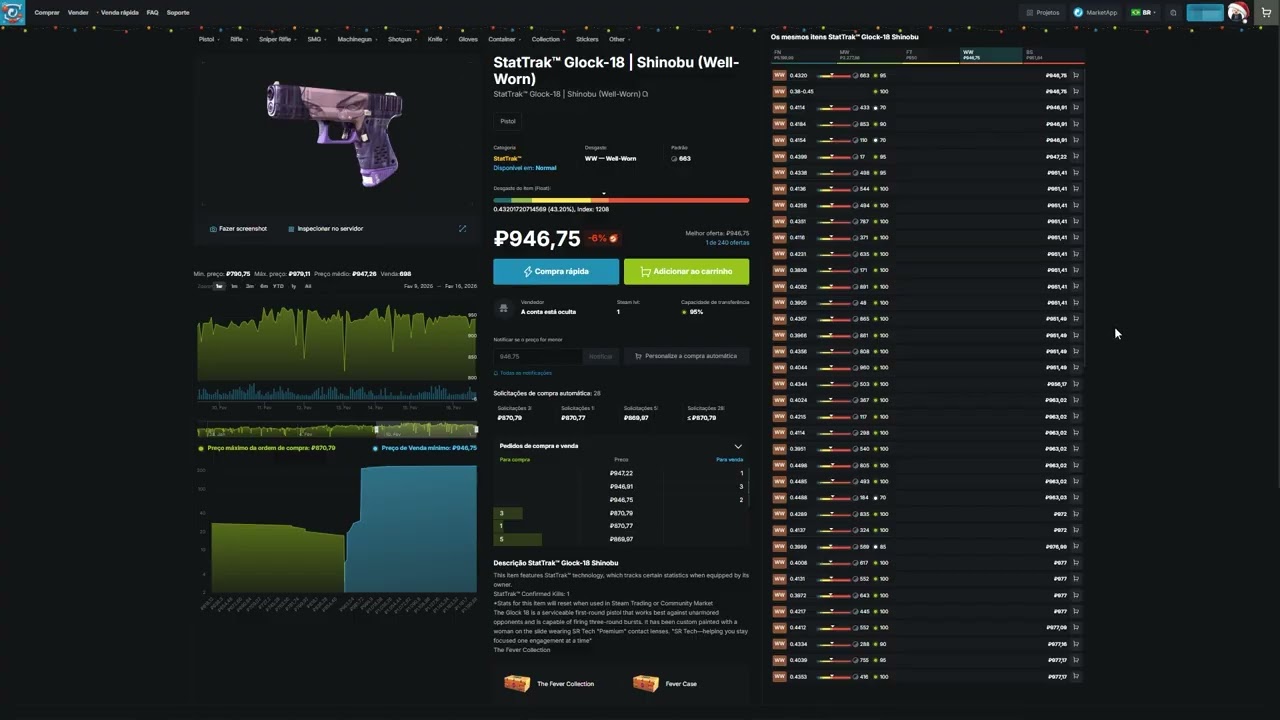Viewport: 1280px width, 720px height.
Task: Click the notify price input field
Action: pyautogui.click(x=537, y=356)
